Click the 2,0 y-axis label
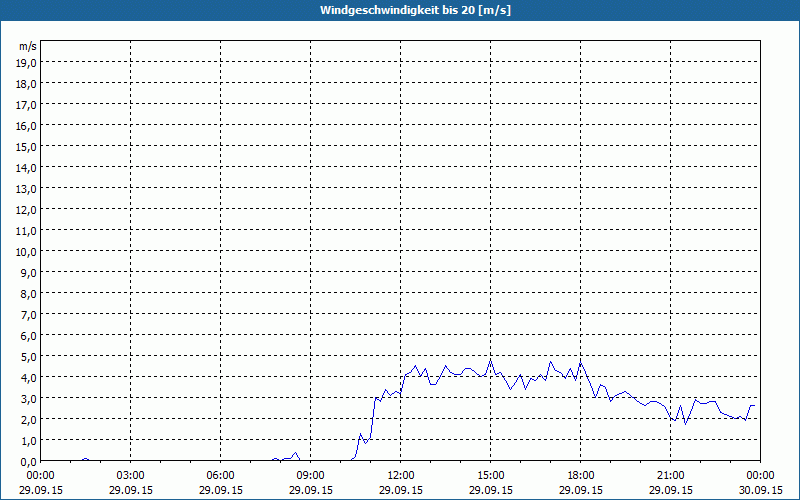Viewport: 800px width, 500px height. (29, 419)
